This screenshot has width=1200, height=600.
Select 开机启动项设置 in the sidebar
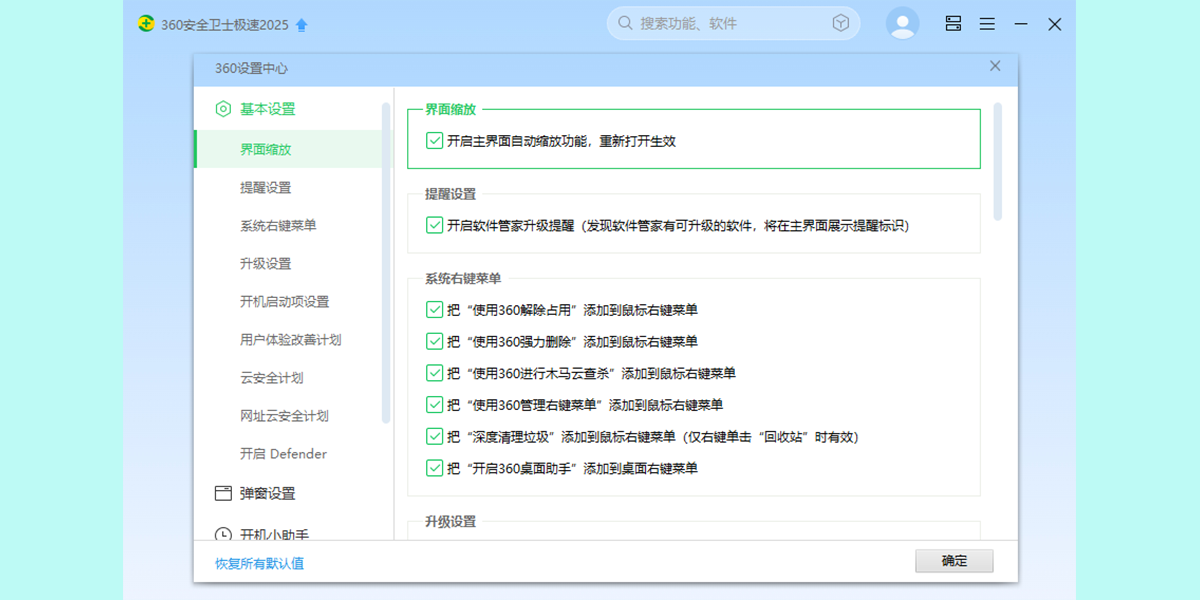click(x=284, y=302)
